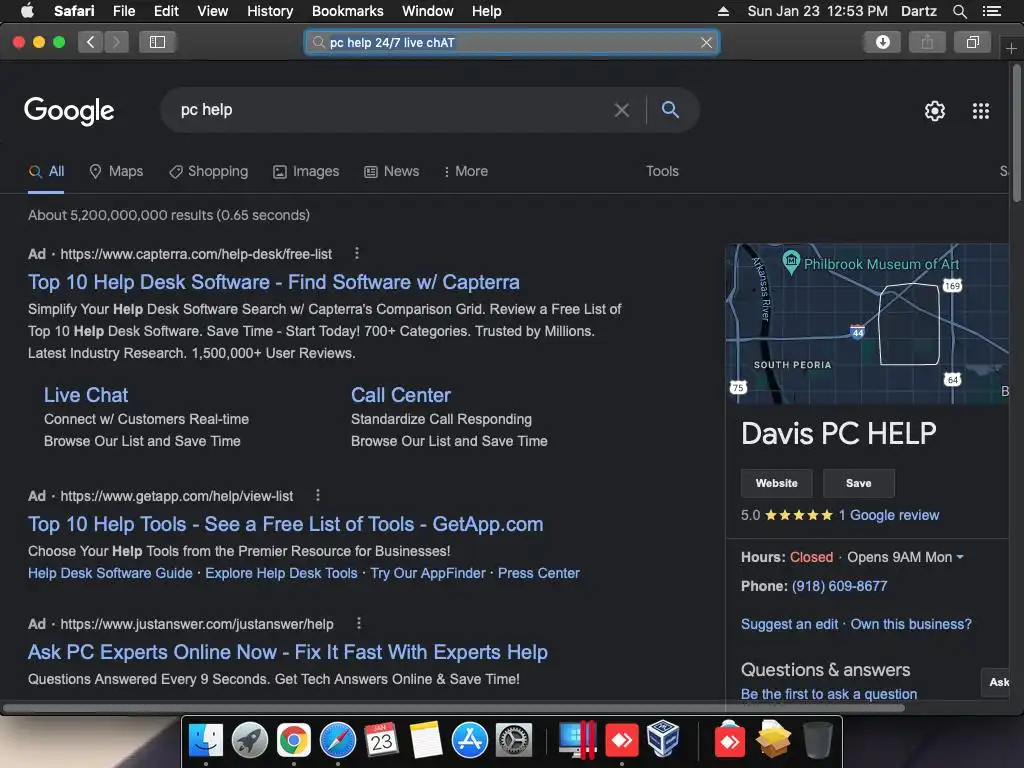The image size is (1024, 768).
Task: Open Ask PC Experts Online Now link
Action: 287,652
